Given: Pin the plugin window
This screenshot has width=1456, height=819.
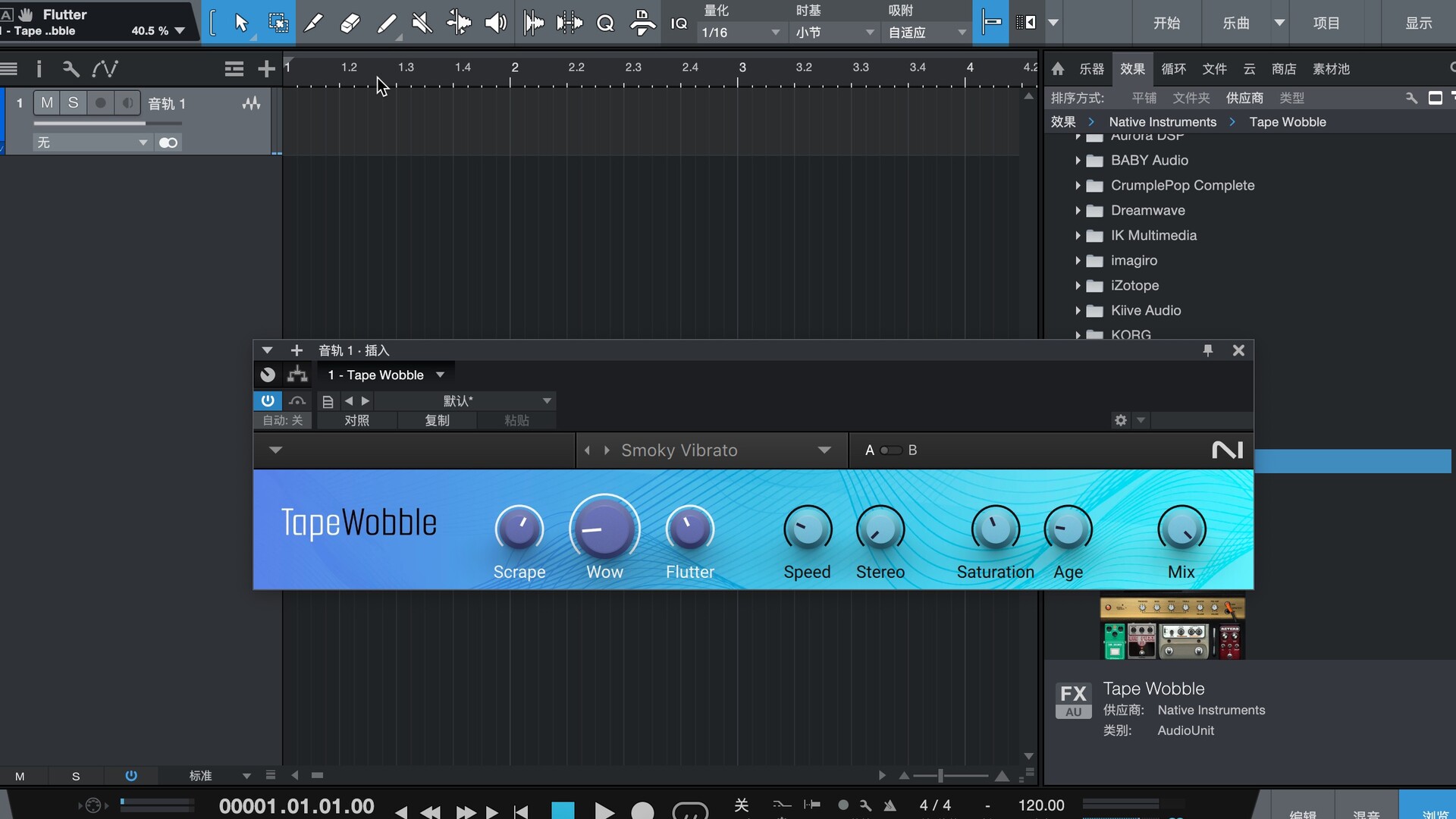Looking at the screenshot, I should coord(1208,350).
